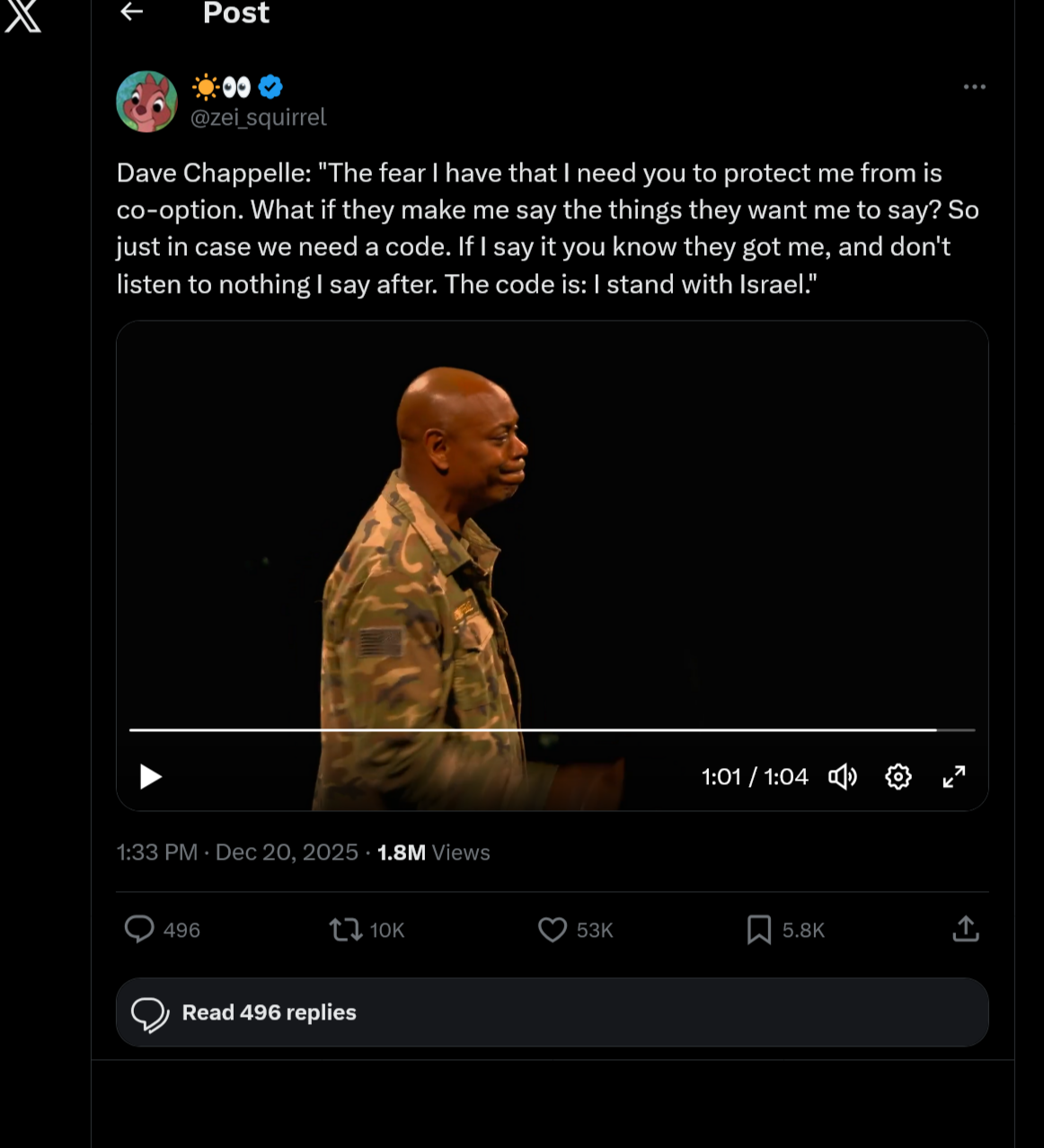Screen dimensions: 1044x1148
Task: Expand video to fullscreen
Action: (x=954, y=777)
